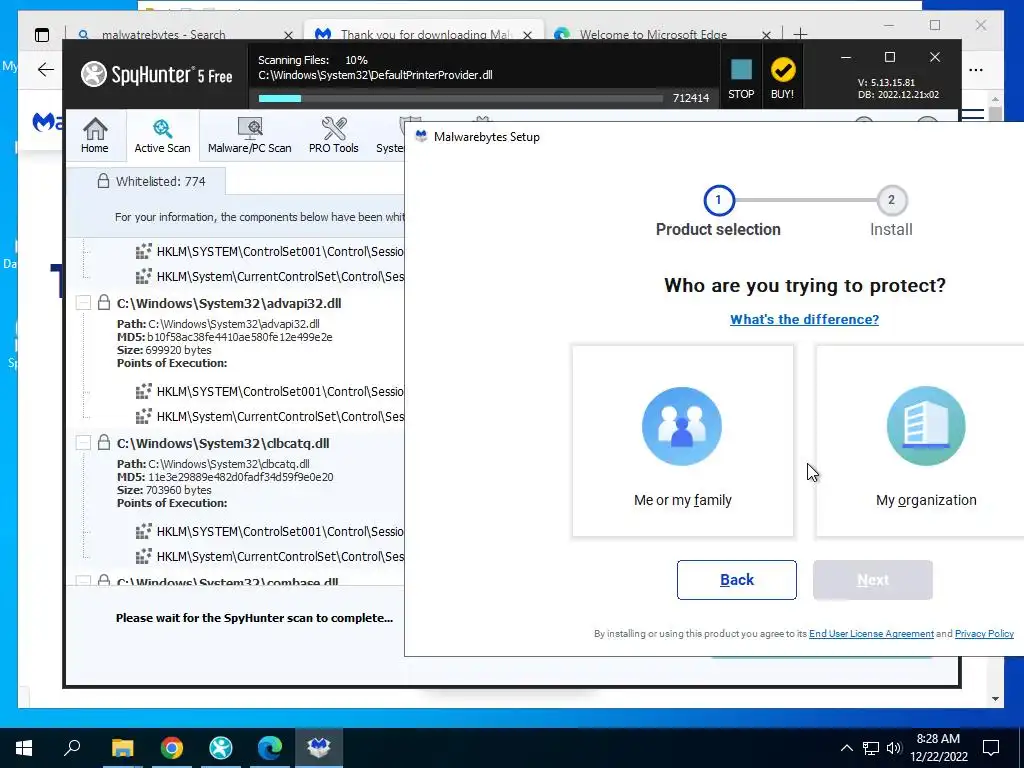Select CurrentControlSet registry row under clbcatq.dll
The width and height of the screenshot is (1024, 768).
270,556
